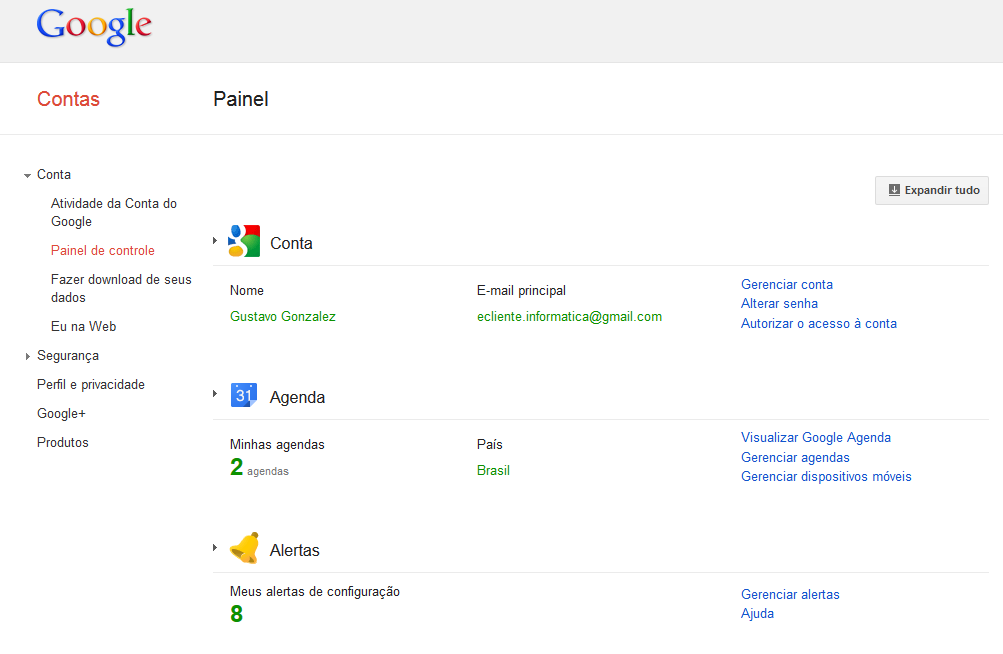Click the E-mail principal label
The width and height of the screenshot is (1003, 654).
coord(521,291)
